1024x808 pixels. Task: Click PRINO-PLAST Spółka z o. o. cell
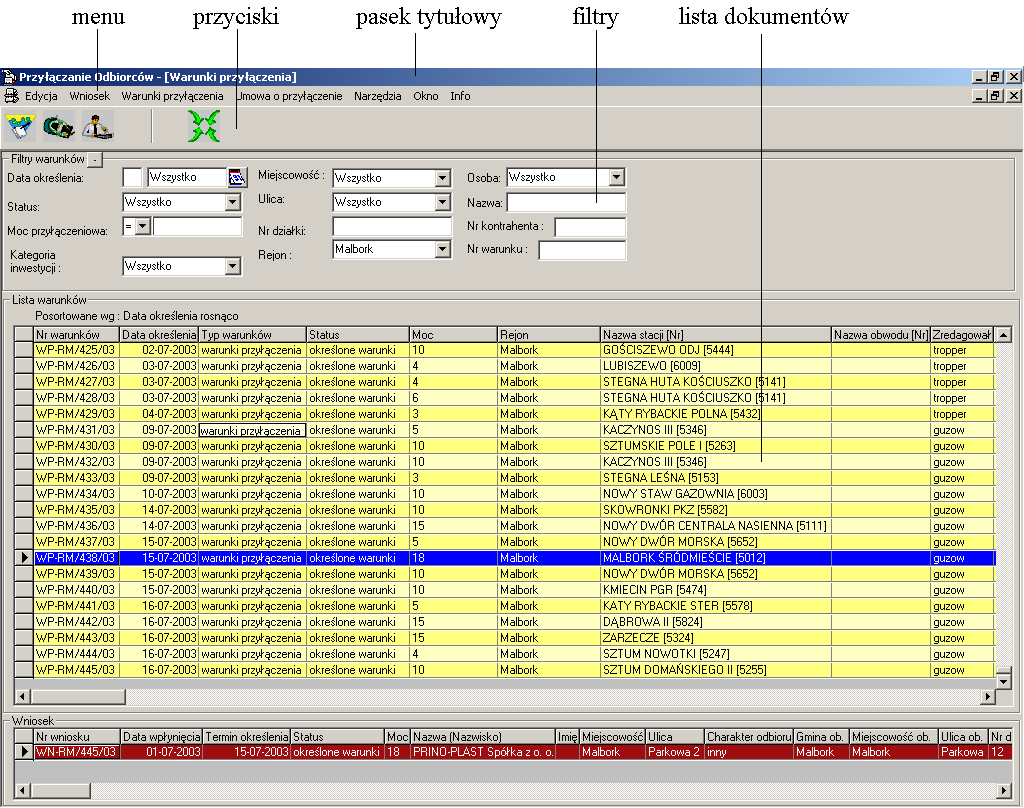coord(483,752)
